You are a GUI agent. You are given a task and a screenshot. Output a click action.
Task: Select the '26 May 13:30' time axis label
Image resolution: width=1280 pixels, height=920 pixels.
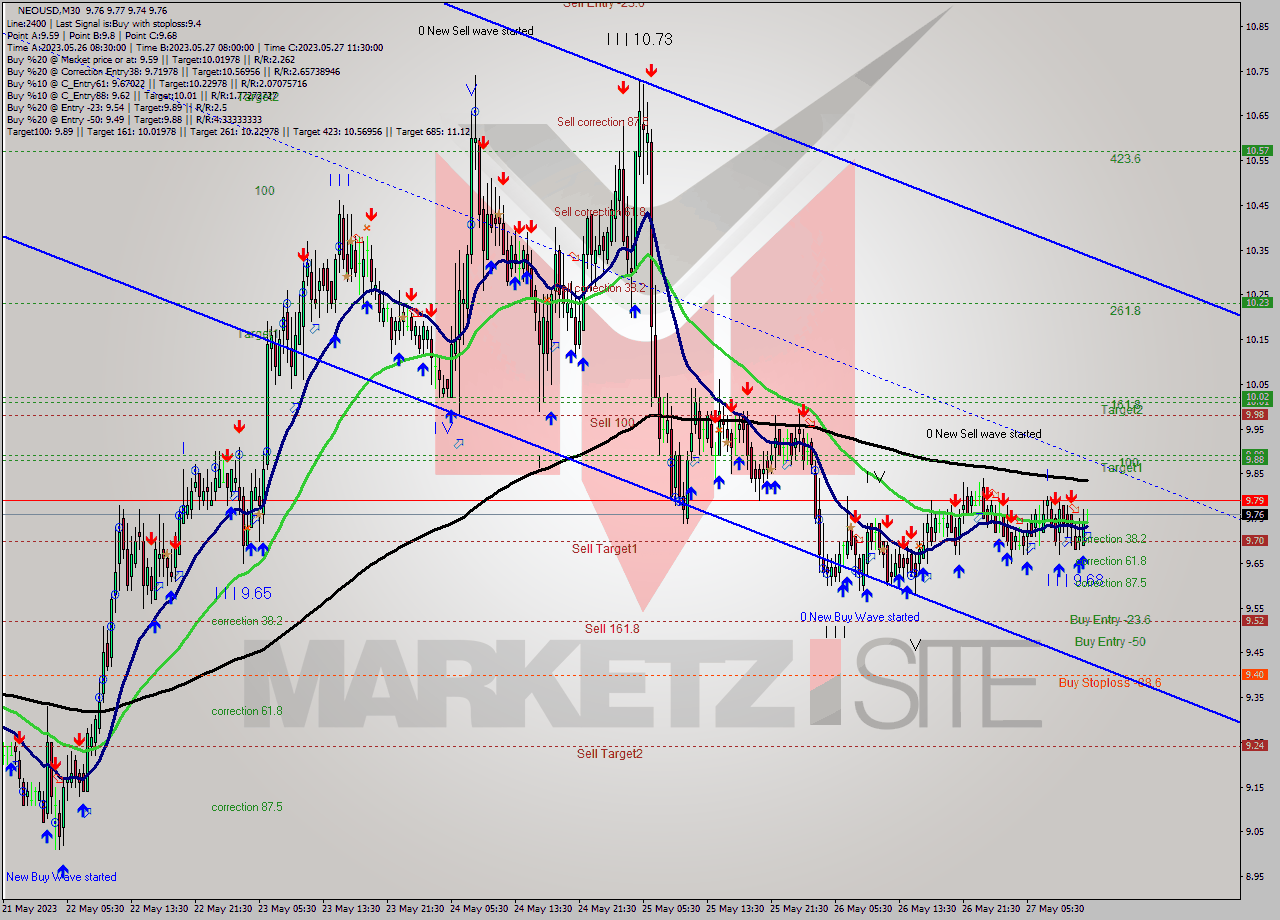pos(929,908)
